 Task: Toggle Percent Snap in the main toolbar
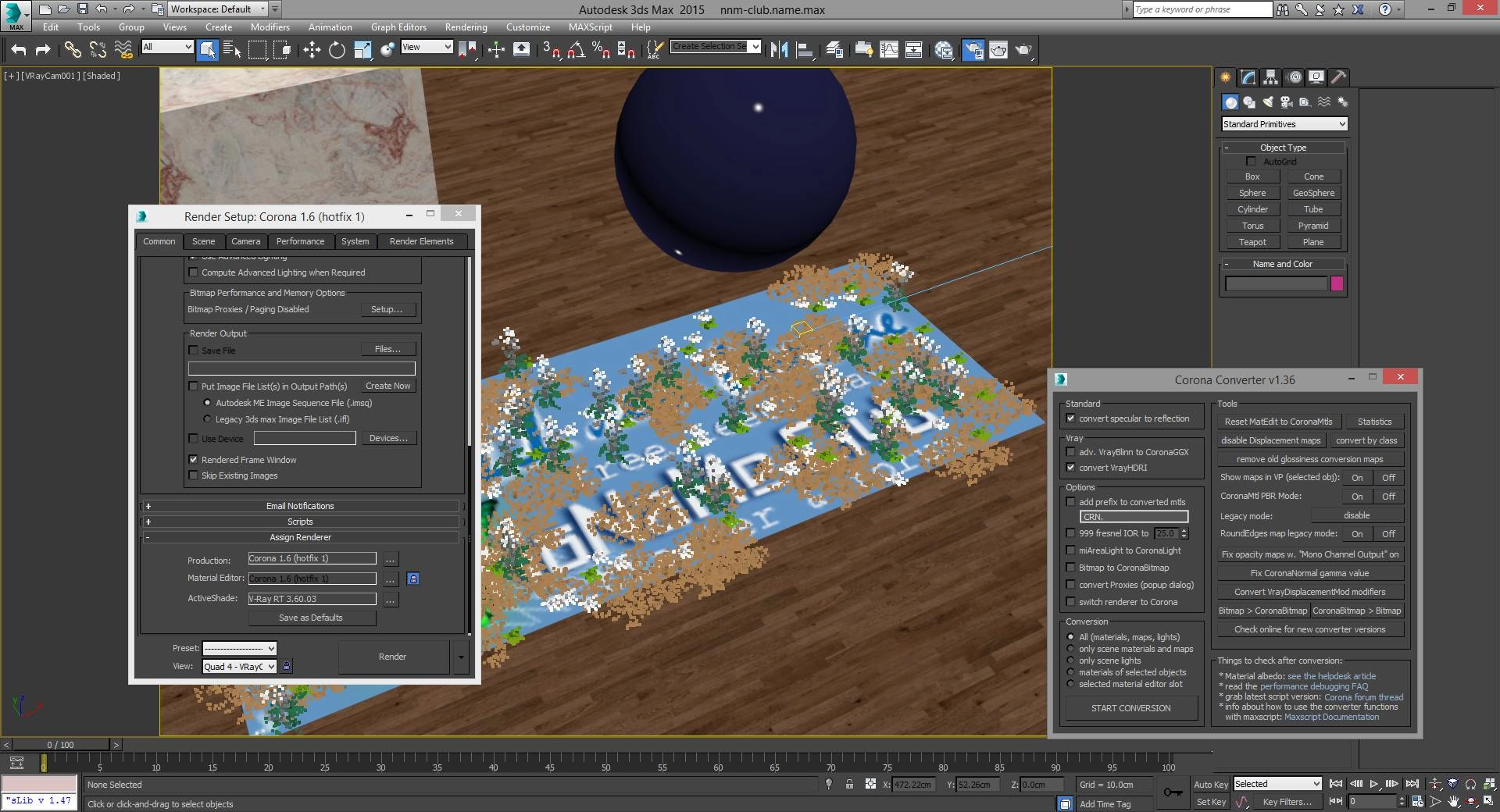click(601, 50)
